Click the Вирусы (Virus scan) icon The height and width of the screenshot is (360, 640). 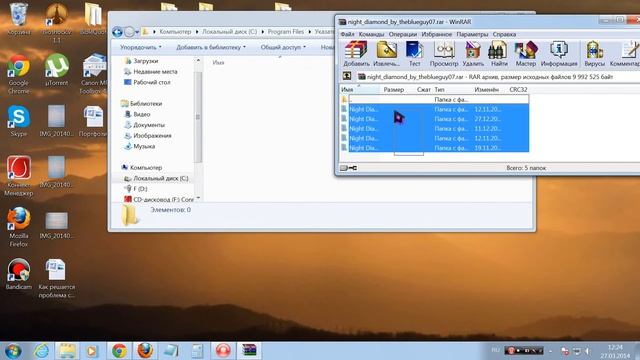coord(594,54)
